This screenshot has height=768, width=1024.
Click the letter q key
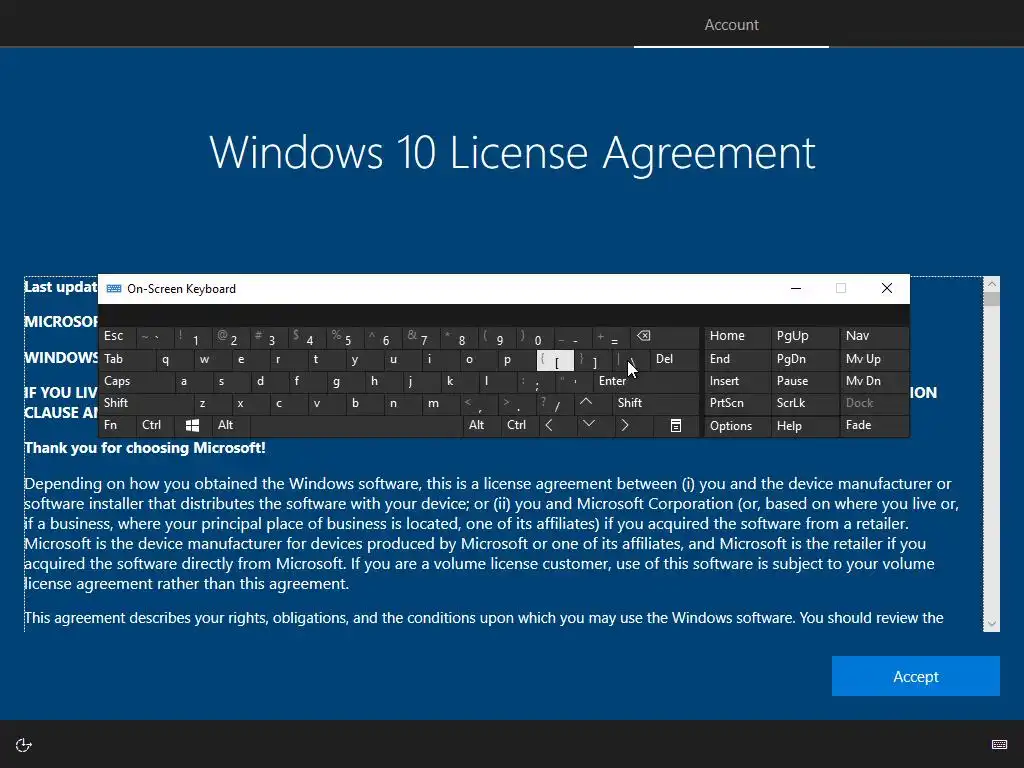174,360
